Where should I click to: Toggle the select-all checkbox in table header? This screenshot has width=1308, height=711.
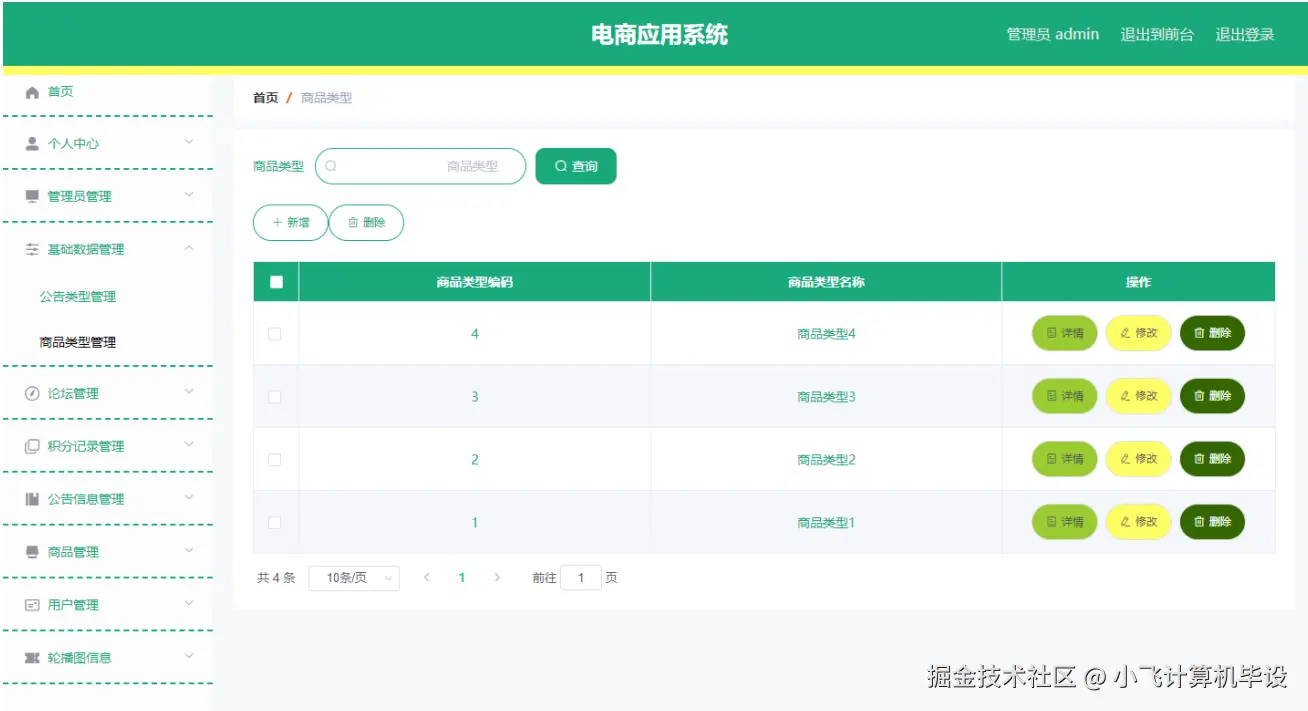[276, 281]
